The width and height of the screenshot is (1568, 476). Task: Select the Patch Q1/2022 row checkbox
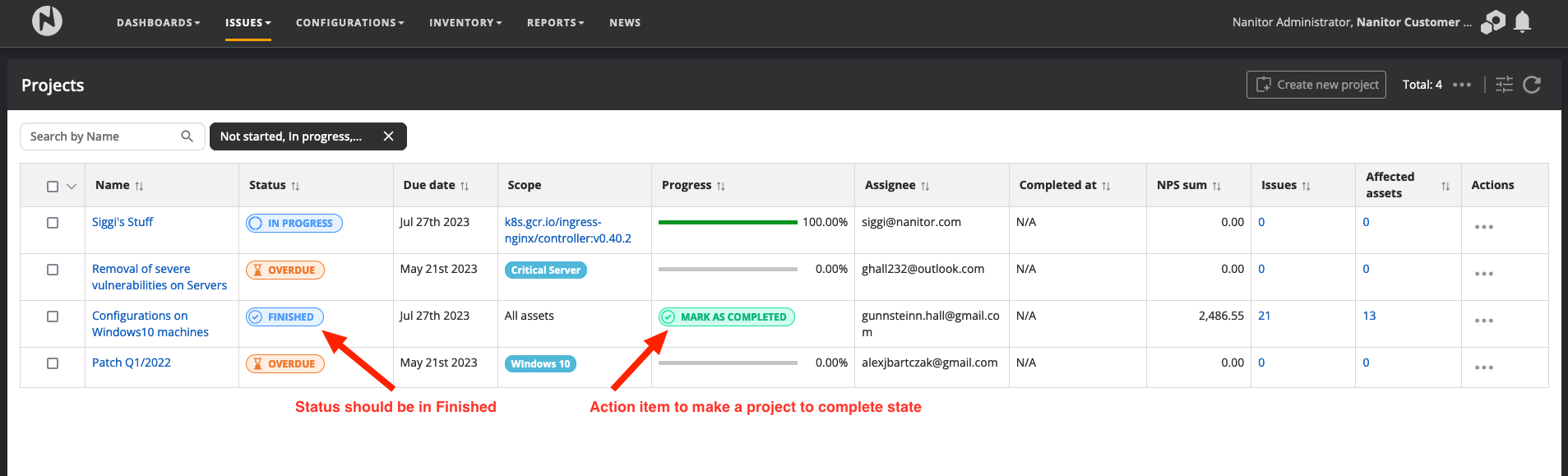click(x=53, y=363)
